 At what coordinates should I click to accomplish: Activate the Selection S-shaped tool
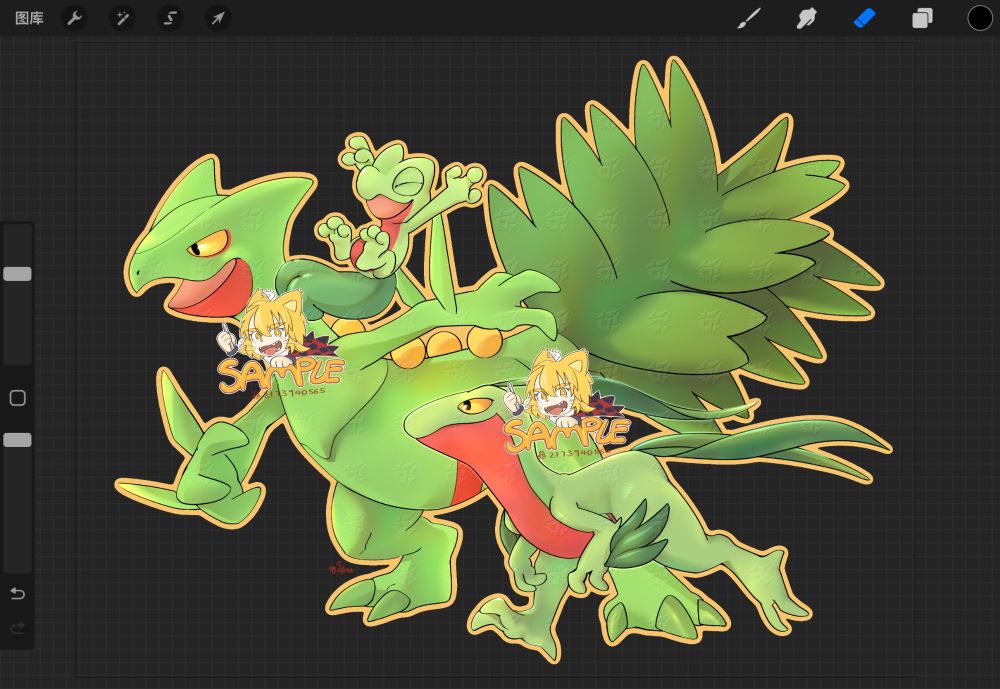click(170, 19)
